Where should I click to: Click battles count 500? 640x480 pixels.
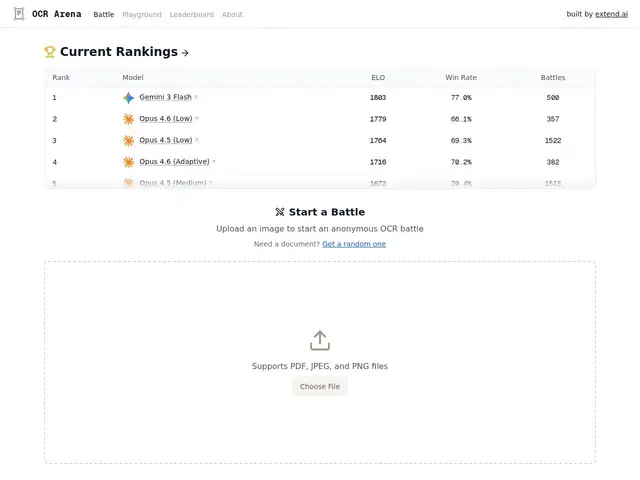553,98
